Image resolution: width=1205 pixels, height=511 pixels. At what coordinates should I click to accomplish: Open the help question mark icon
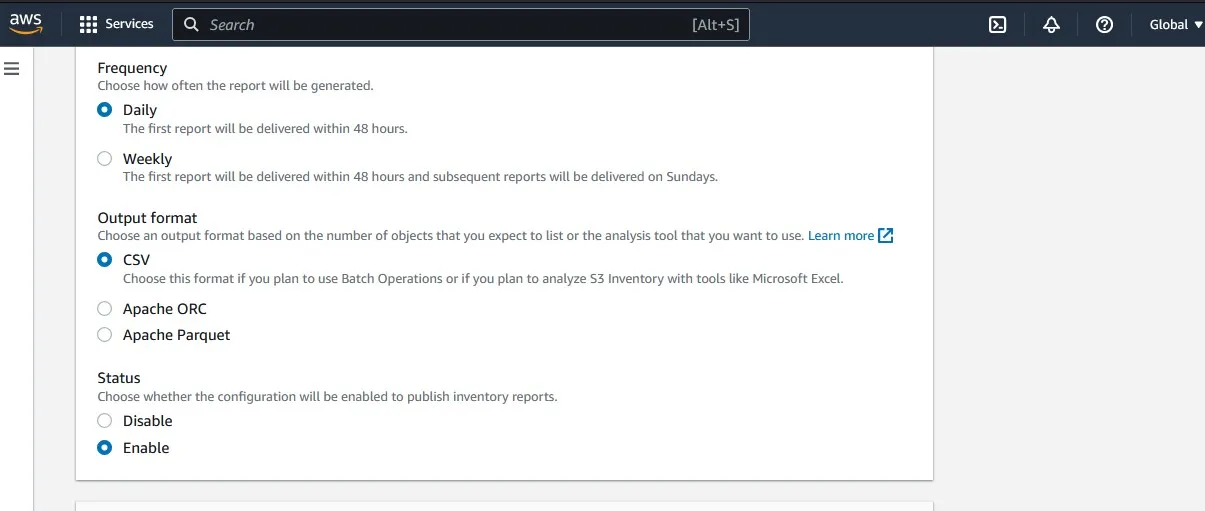(x=1104, y=25)
